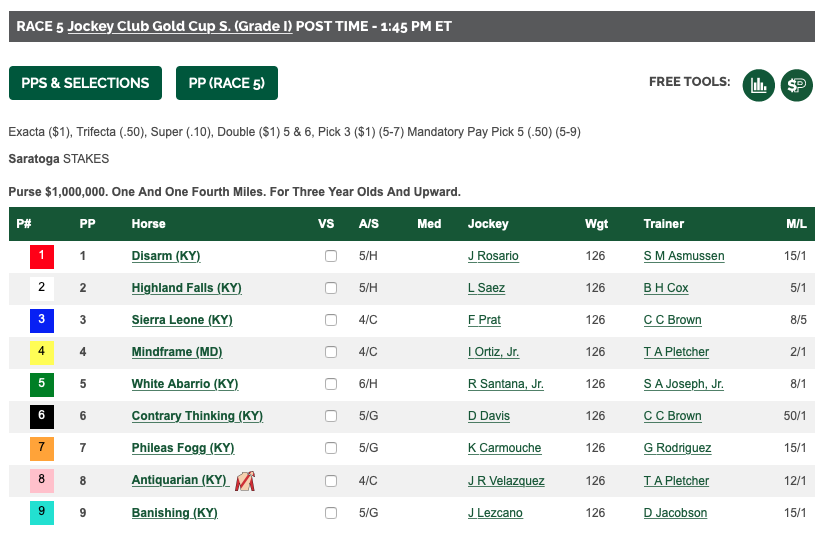The width and height of the screenshot is (825, 543).
Task: Click the blue number 3 saddle cloth
Action: (42, 320)
